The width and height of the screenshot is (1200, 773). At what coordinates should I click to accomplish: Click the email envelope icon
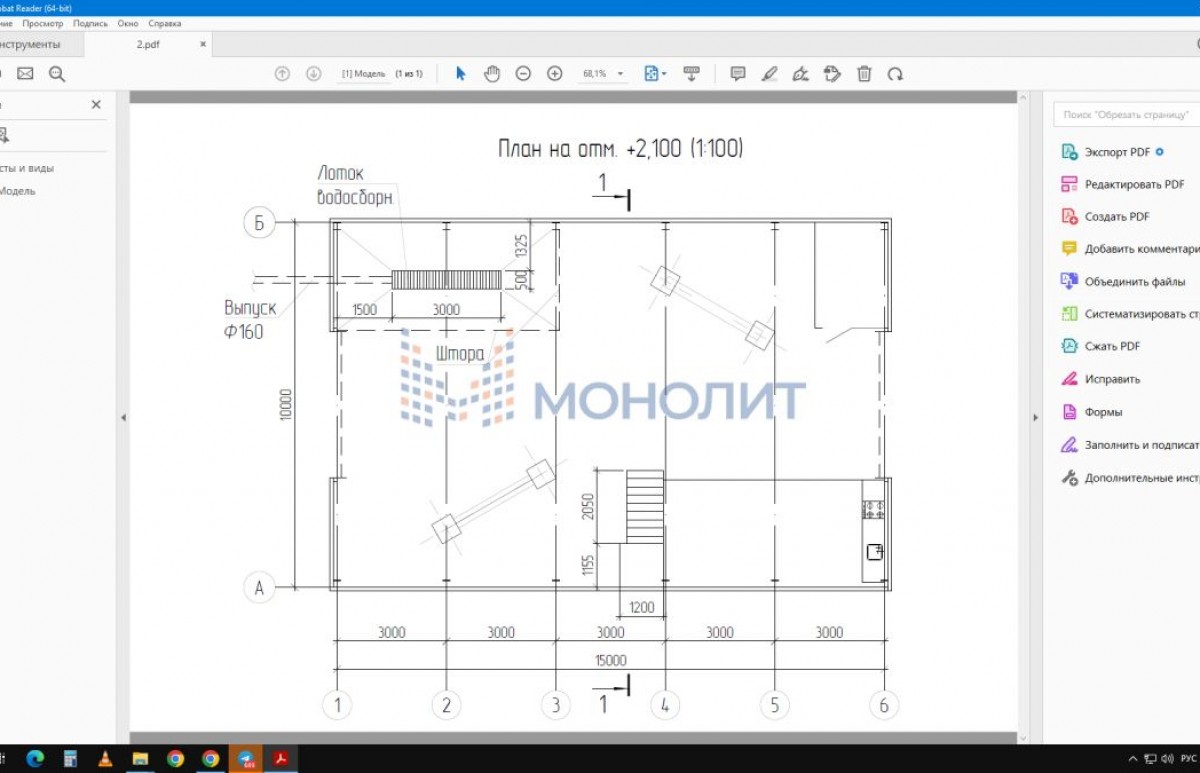[25, 74]
